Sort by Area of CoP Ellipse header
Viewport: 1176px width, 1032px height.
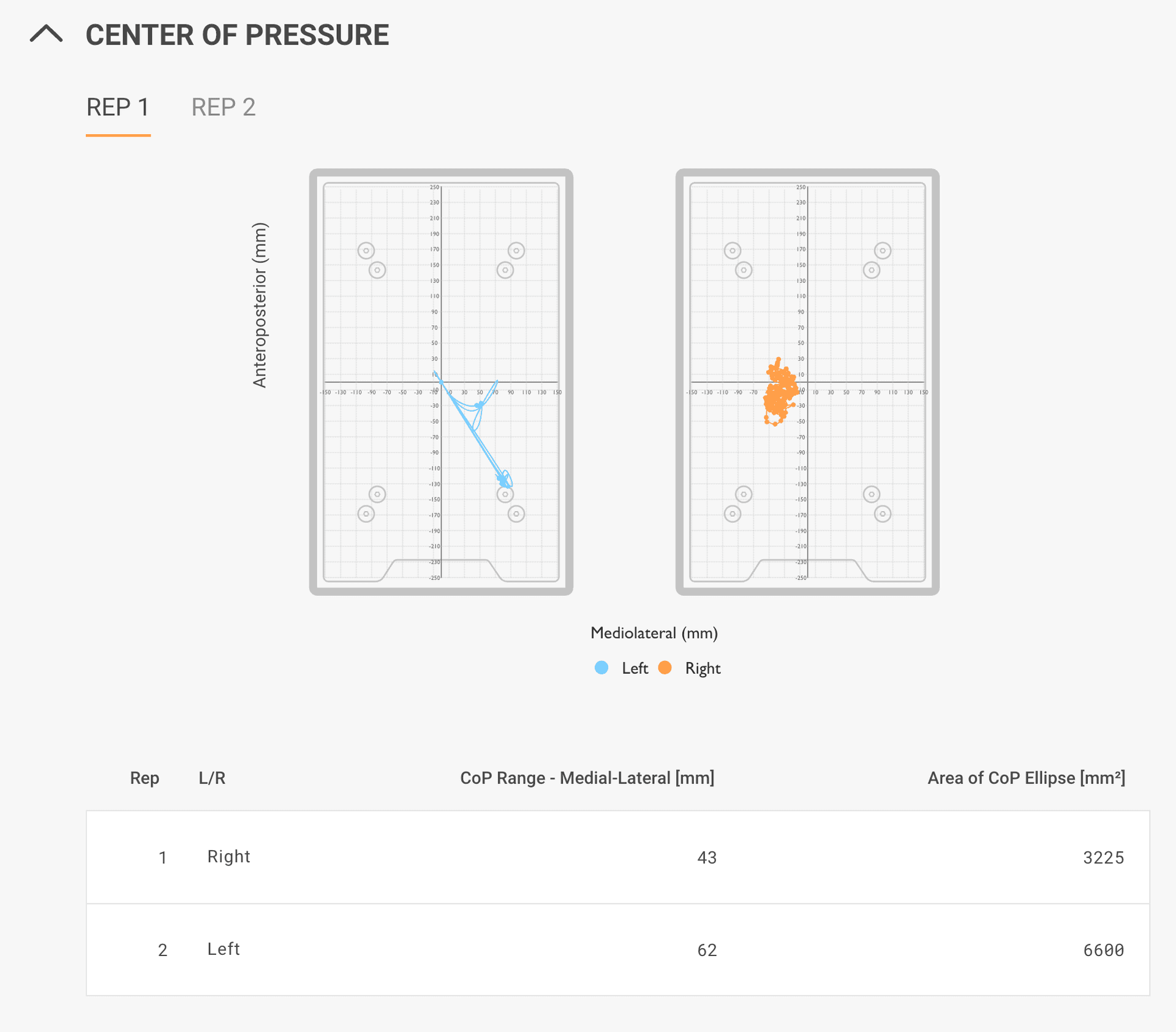click(1026, 778)
